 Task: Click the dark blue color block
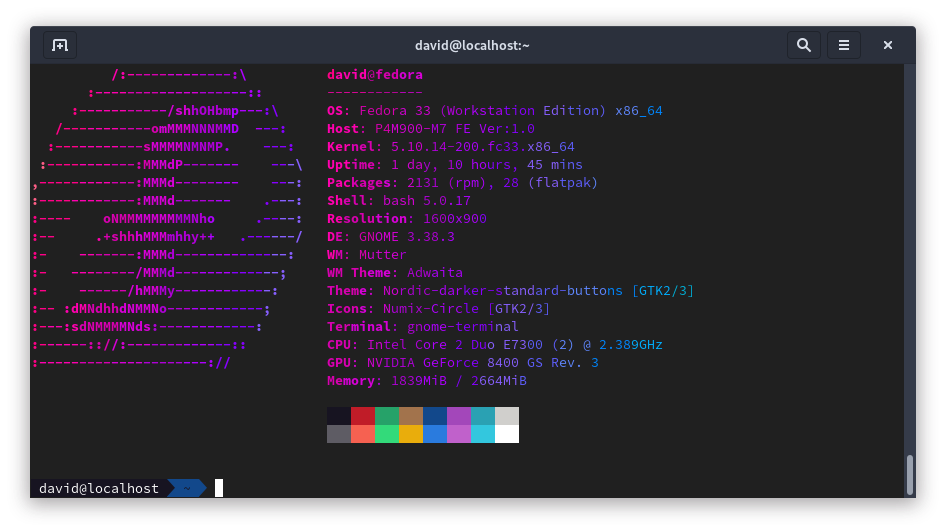click(x=435, y=416)
